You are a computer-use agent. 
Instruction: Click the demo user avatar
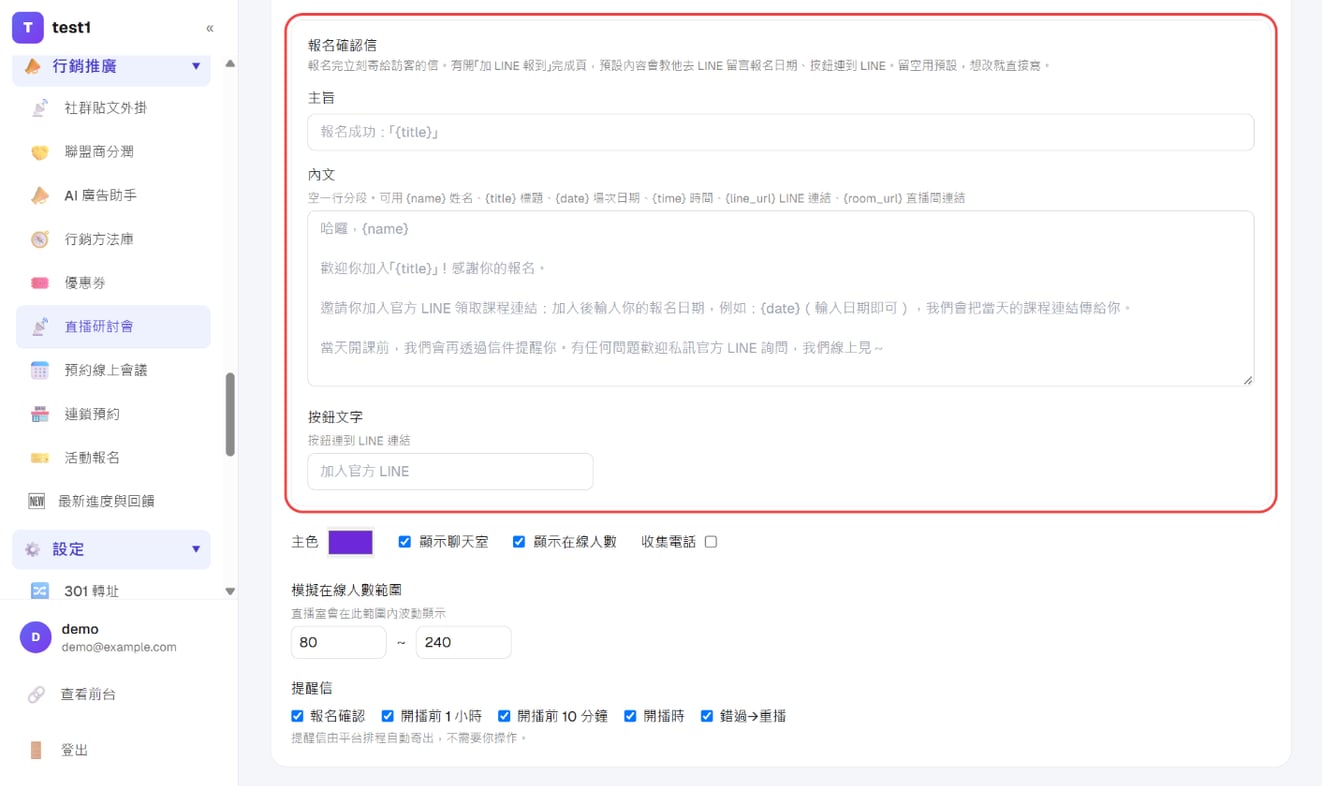36,637
